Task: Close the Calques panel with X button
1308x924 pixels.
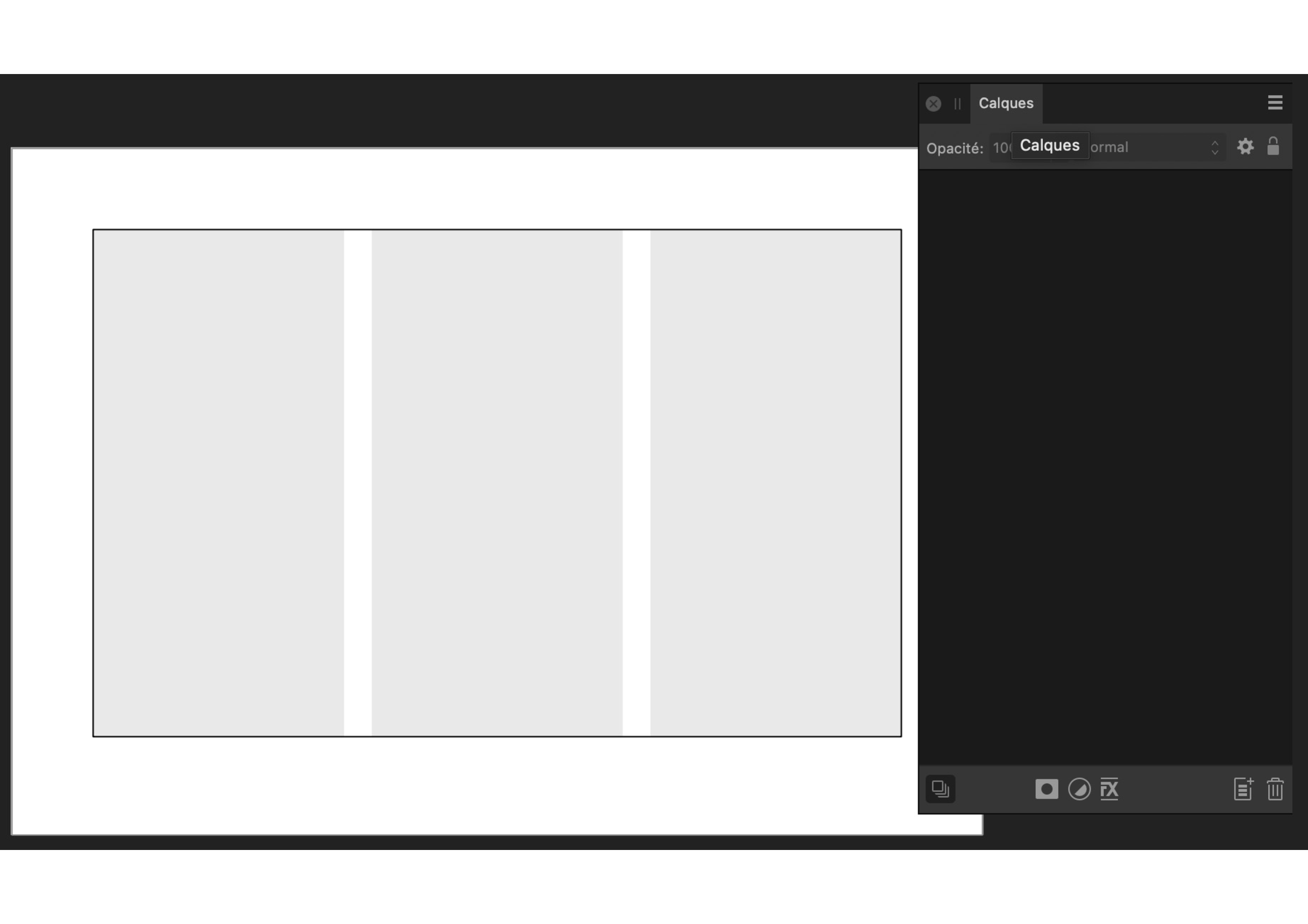Action: coord(933,104)
